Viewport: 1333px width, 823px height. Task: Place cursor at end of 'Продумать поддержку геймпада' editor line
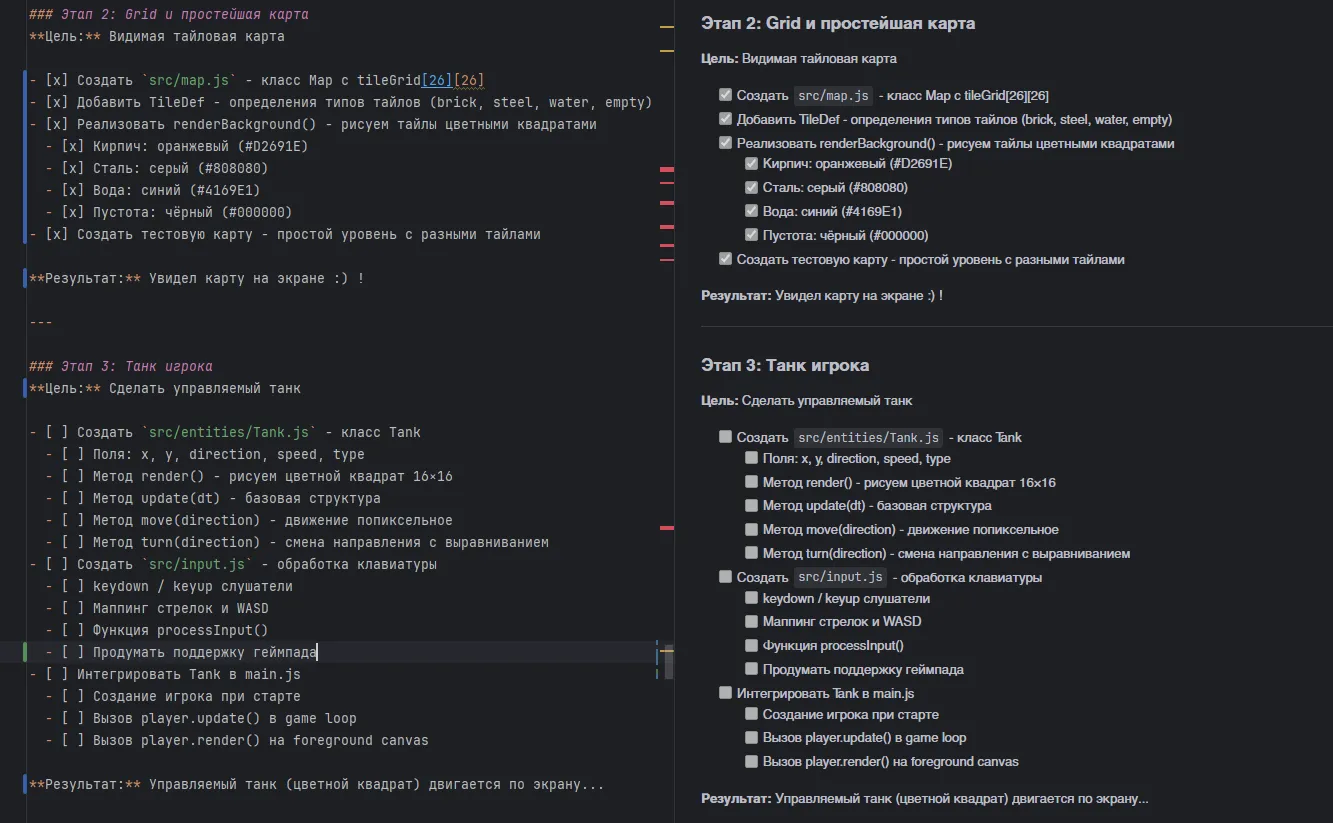pyautogui.click(x=318, y=652)
